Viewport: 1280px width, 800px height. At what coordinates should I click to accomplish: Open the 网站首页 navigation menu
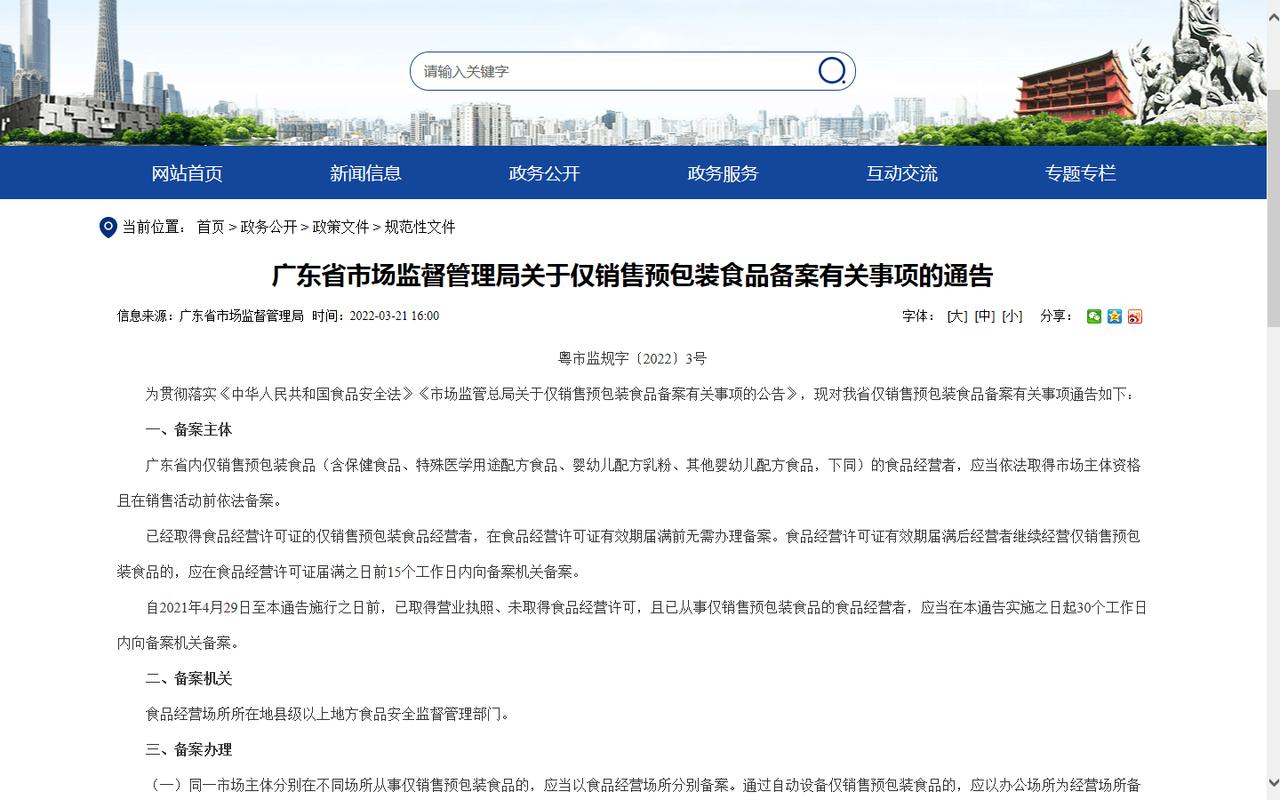coord(186,172)
